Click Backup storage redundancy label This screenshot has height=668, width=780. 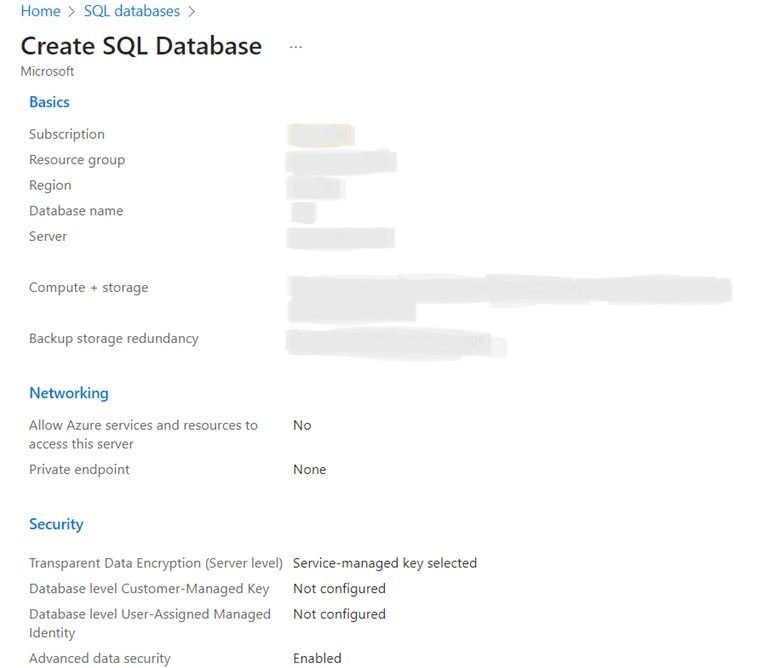click(x=113, y=338)
